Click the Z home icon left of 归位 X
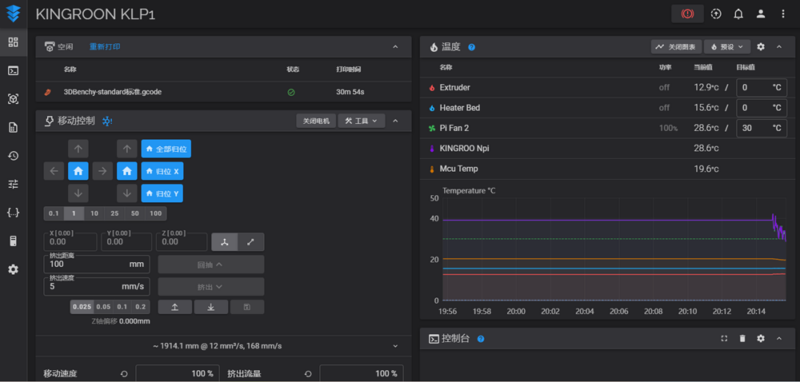Image resolution: width=800 pixels, height=382 pixels. click(127, 171)
